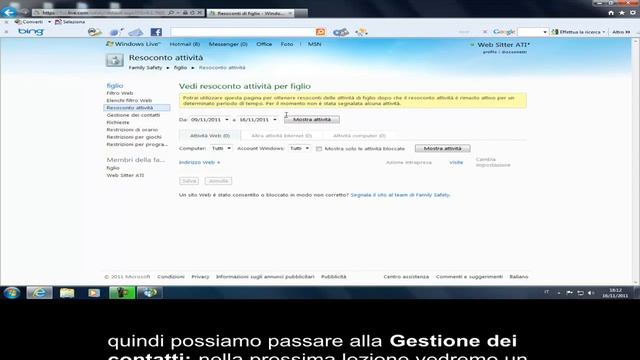Open Foto menu item

tap(287, 44)
